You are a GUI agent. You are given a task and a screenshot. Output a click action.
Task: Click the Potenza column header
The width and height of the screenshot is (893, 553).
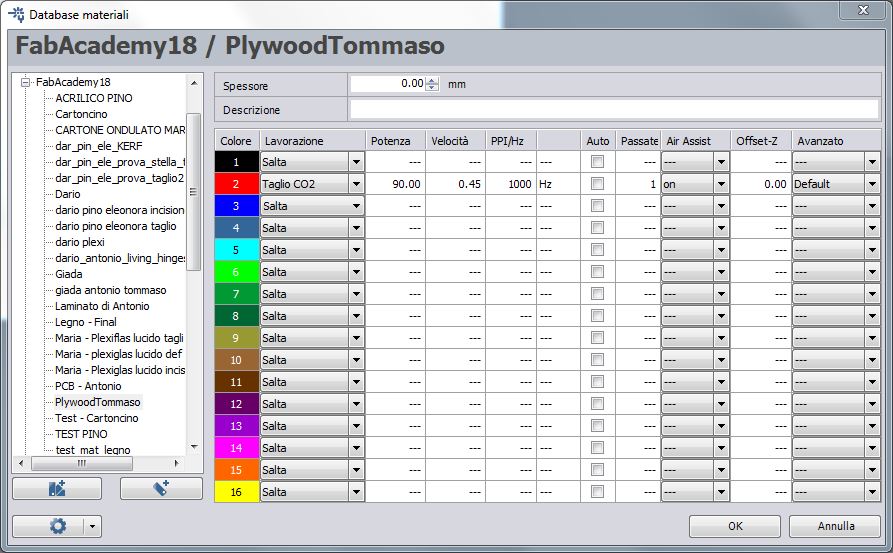coord(396,141)
